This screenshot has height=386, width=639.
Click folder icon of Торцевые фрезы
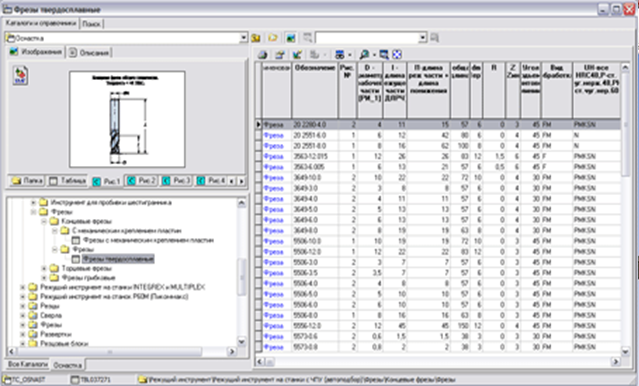coord(54,268)
